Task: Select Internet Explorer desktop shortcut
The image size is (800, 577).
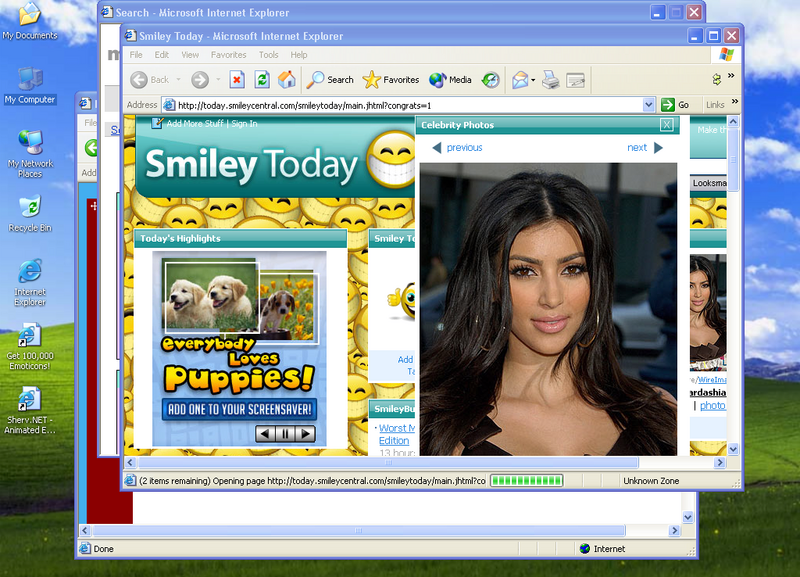Action: click(30, 283)
